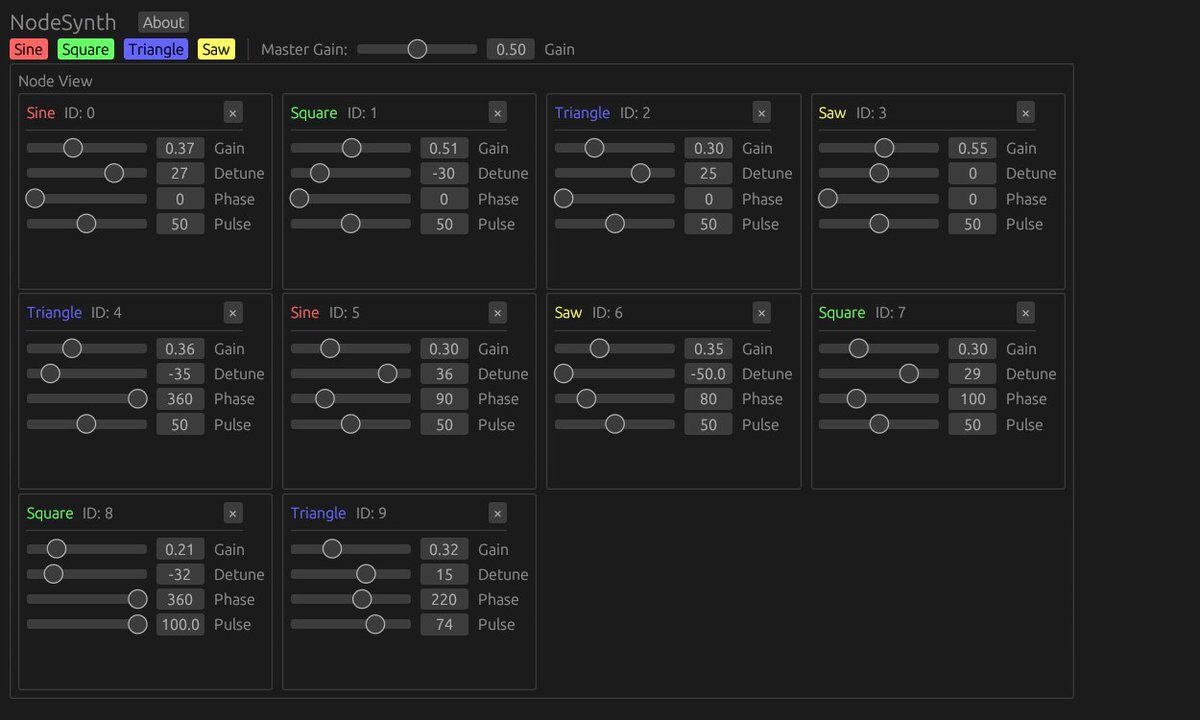Click Detune slider of Saw ID: 3
Viewport: 1200px width, 720px height.
[879, 173]
